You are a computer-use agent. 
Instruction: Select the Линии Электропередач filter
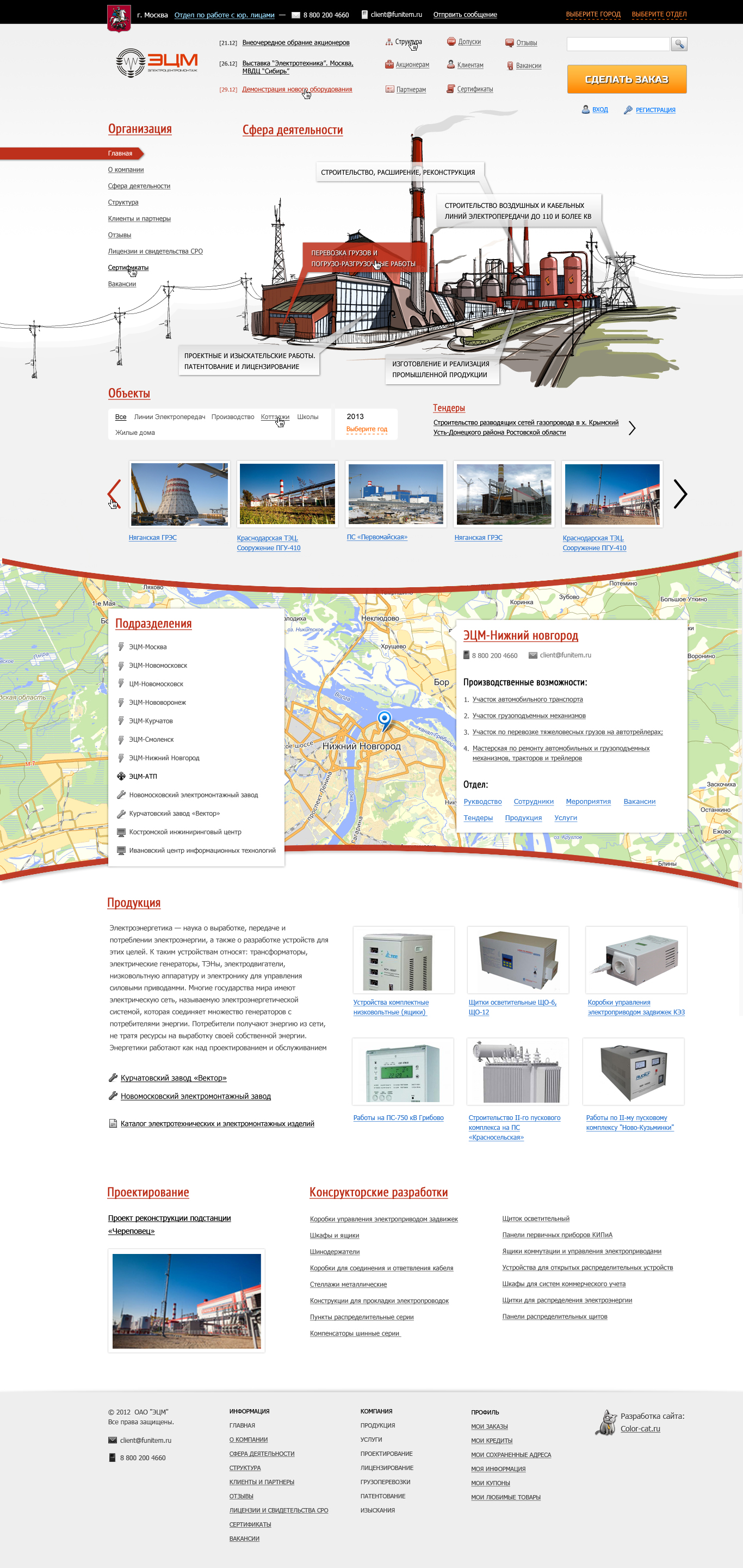pos(169,417)
